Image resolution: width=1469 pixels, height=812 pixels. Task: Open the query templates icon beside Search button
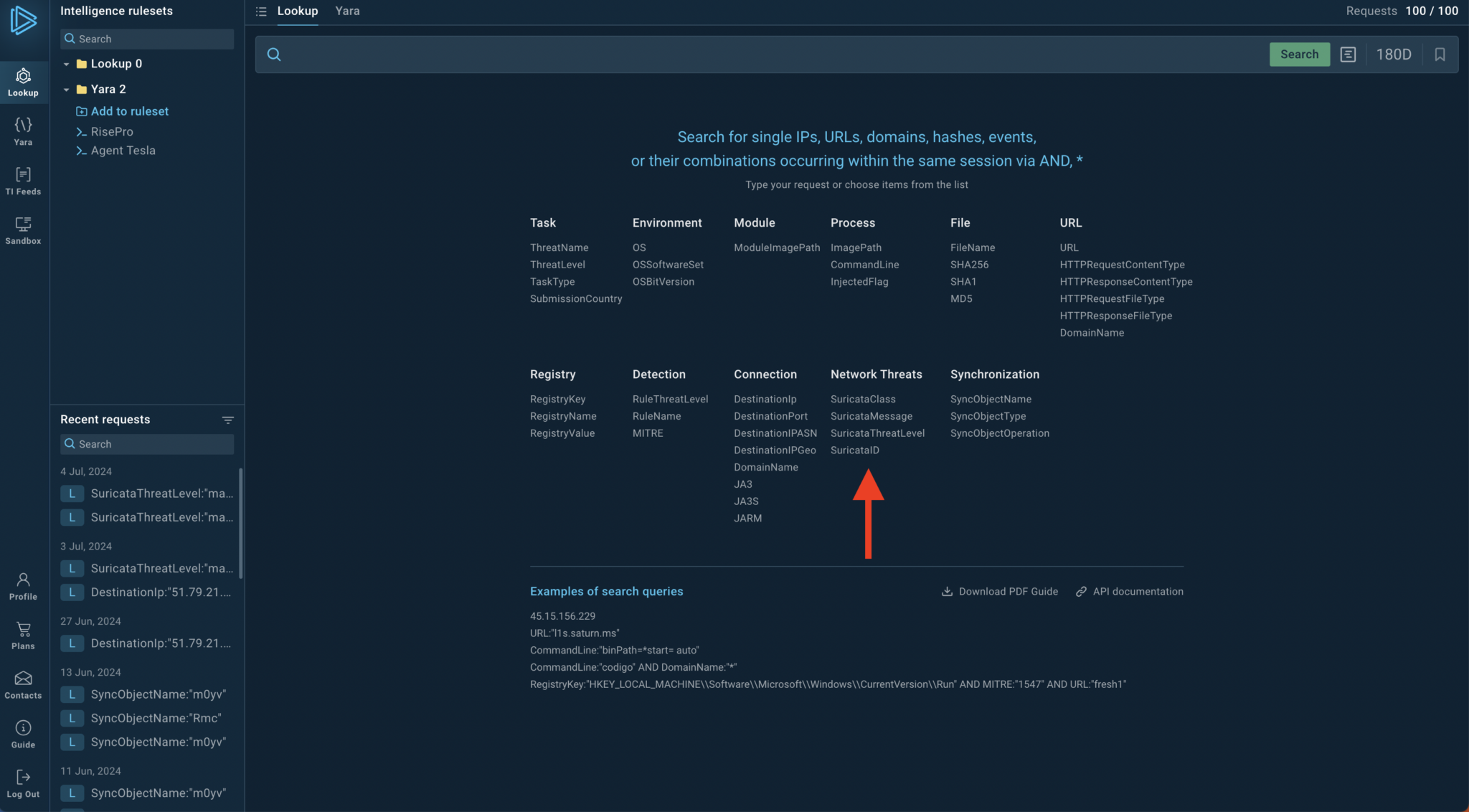[1348, 54]
